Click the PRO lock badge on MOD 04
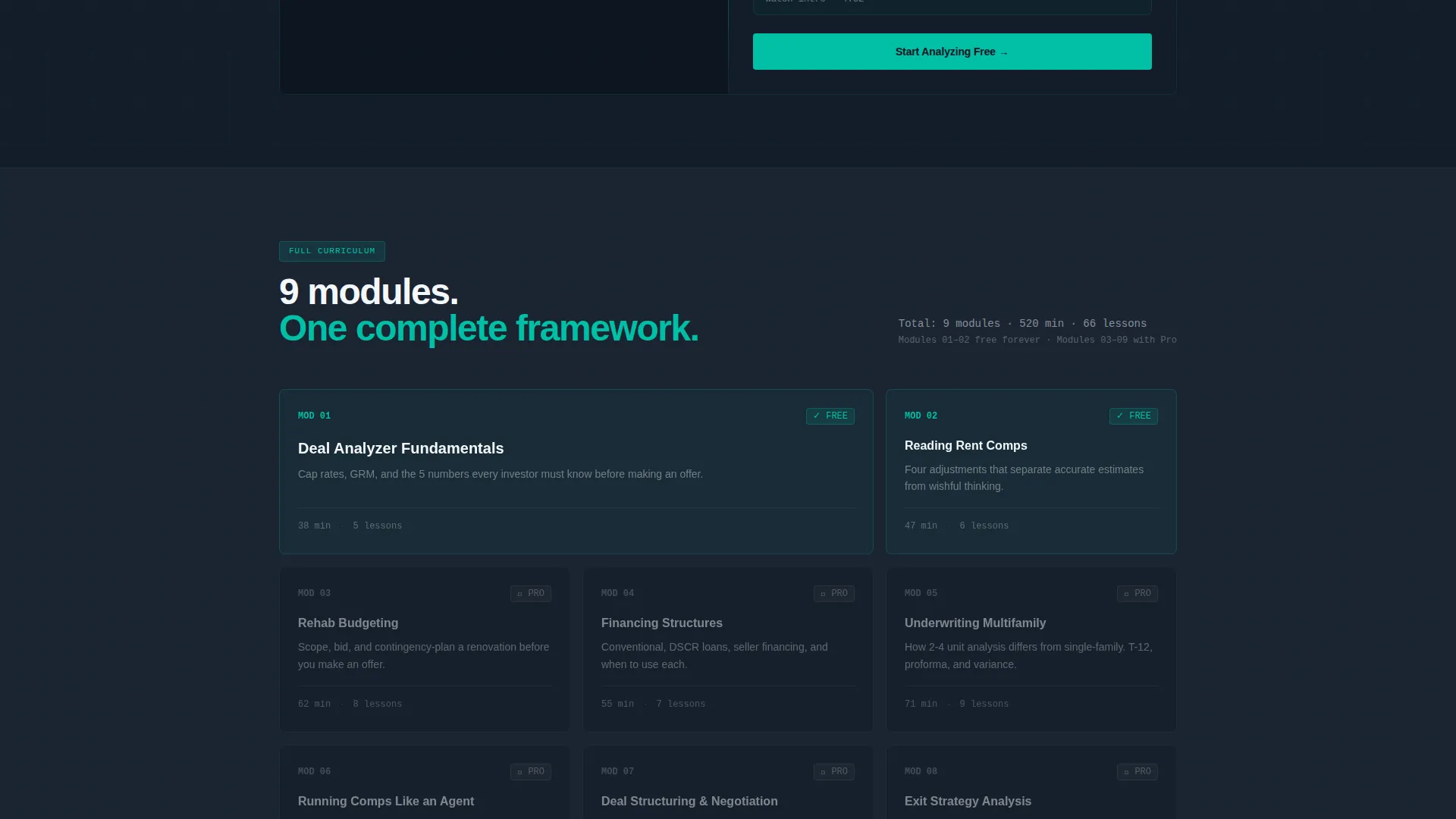The image size is (1456, 819). coord(834,594)
